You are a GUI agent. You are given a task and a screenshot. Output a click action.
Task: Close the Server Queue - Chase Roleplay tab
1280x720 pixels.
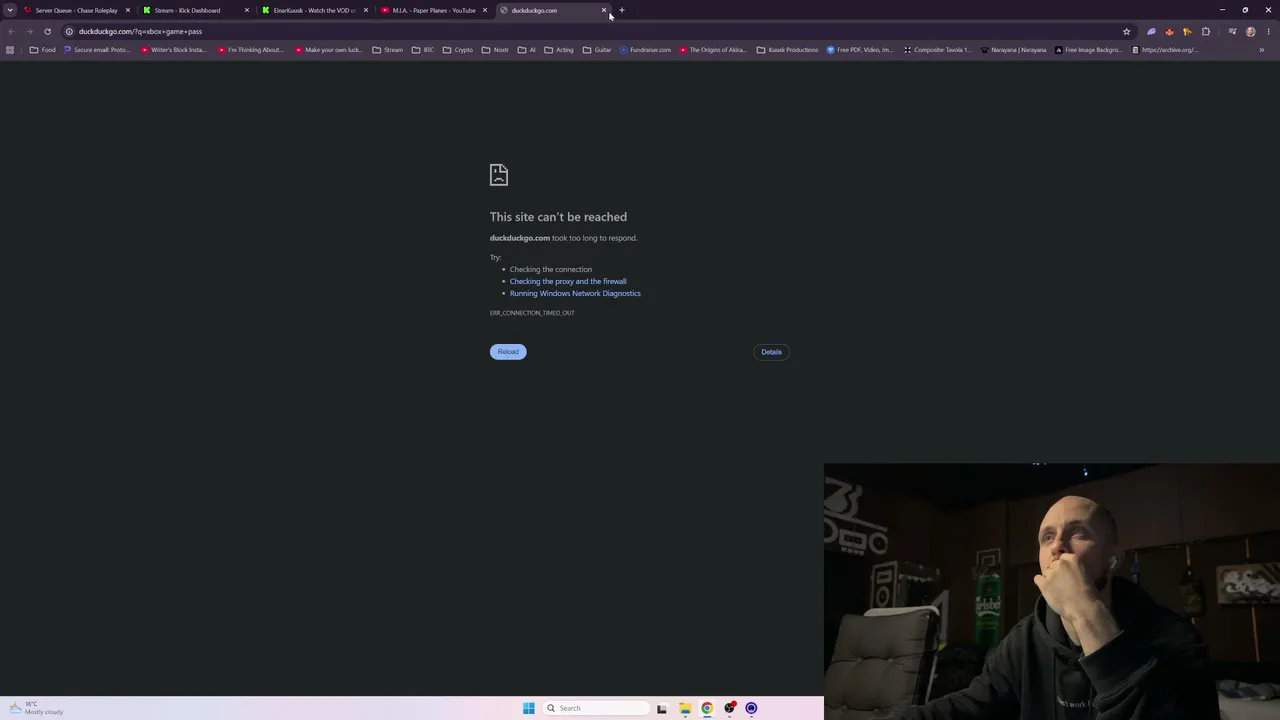[128, 10]
